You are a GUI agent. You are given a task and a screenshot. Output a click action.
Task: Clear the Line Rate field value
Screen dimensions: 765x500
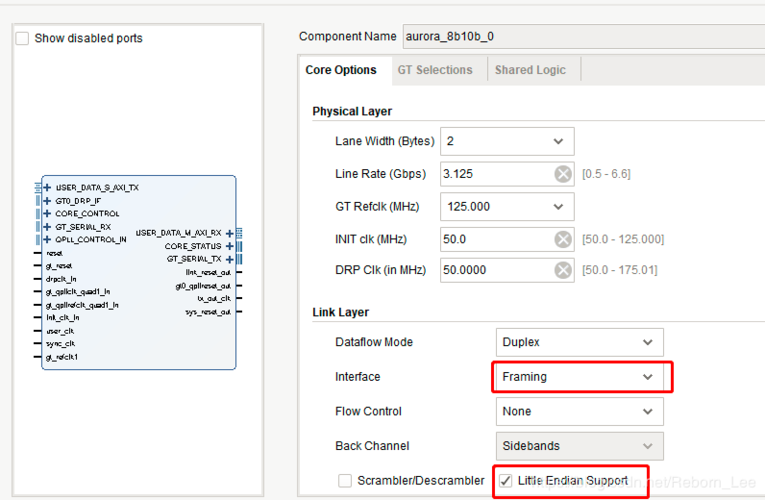(x=563, y=174)
